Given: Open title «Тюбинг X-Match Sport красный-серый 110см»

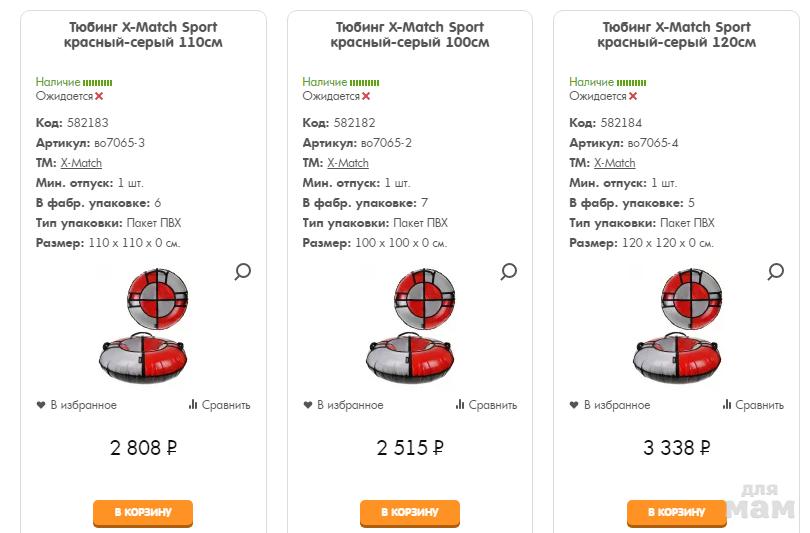Looking at the screenshot, I should point(143,35).
